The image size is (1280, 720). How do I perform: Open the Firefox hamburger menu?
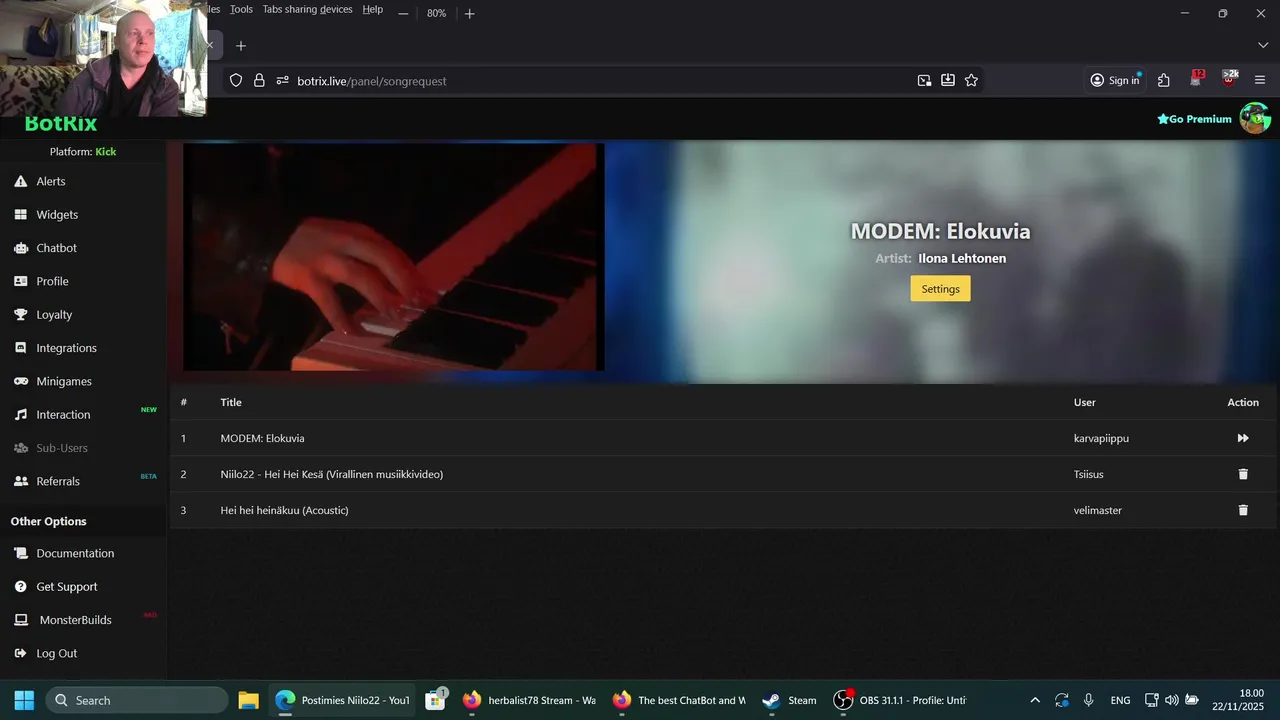[1260, 80]
